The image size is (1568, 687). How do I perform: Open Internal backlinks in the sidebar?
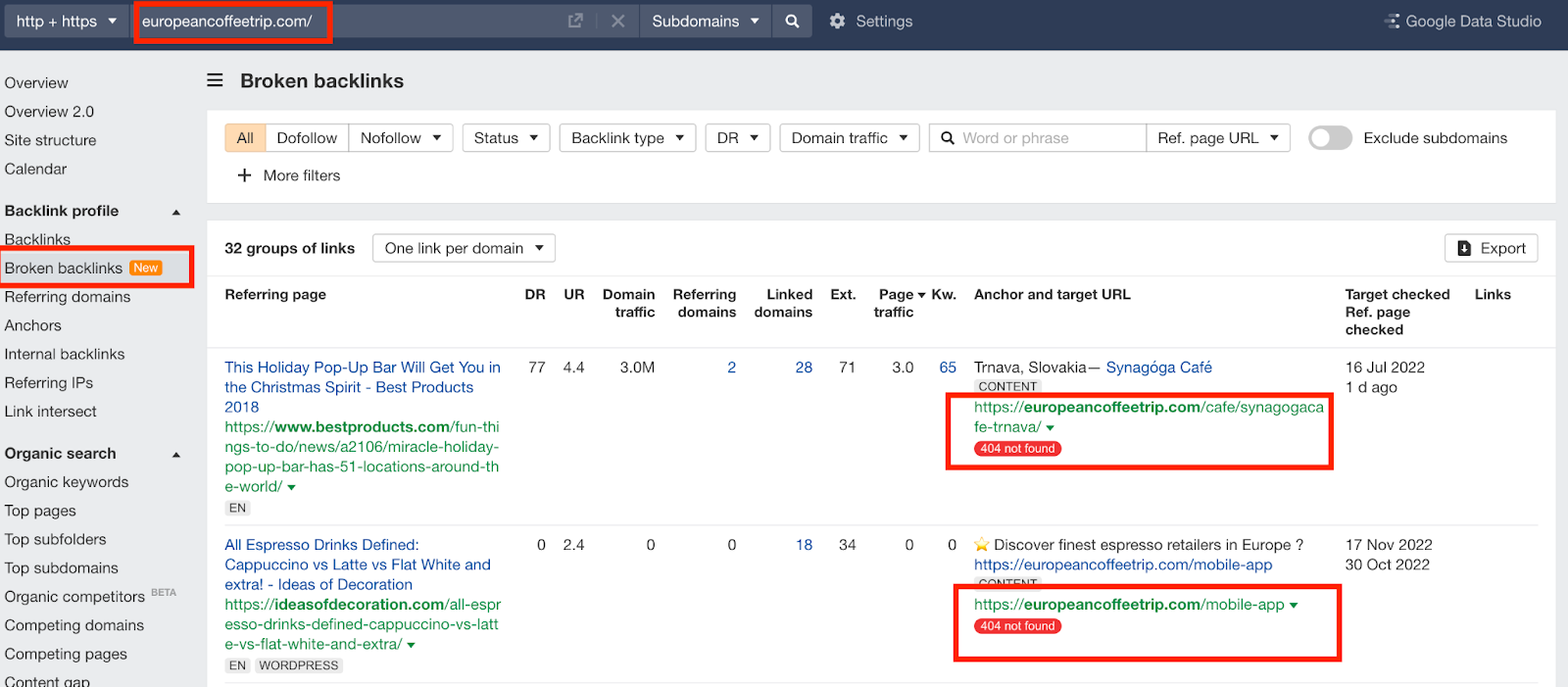pyautogui.click(x=65, y=354)
